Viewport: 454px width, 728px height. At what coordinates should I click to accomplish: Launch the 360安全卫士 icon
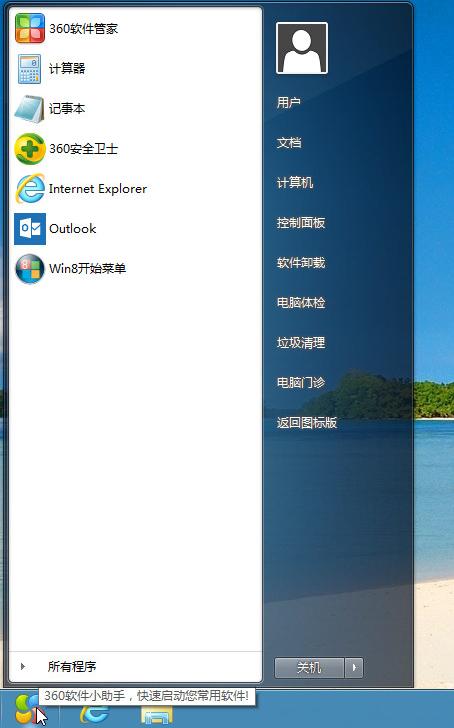[30, 149]
